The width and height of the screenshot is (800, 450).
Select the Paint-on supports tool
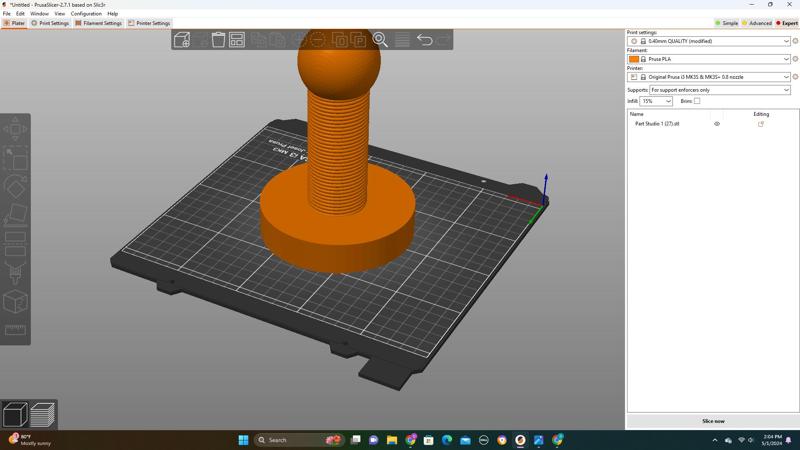tap(15, 273)
